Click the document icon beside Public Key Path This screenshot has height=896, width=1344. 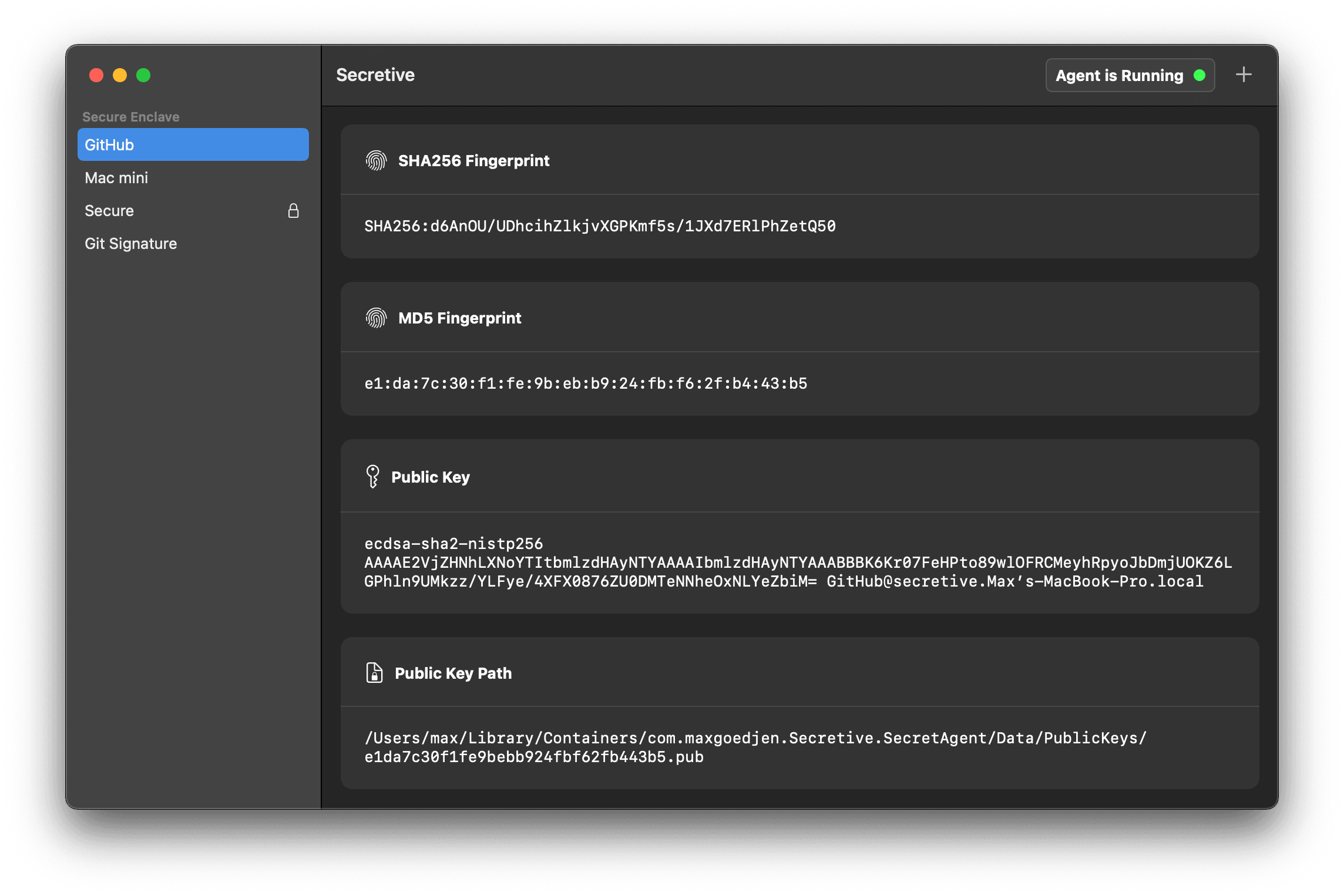pyautogui.click(x=374, y=673)
